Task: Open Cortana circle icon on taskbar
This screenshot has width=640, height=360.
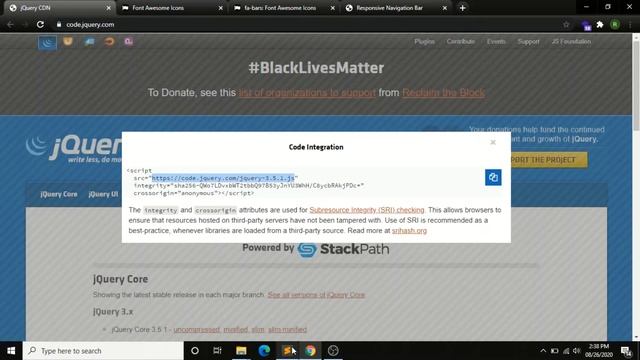Action: click(x=195, y=351)
